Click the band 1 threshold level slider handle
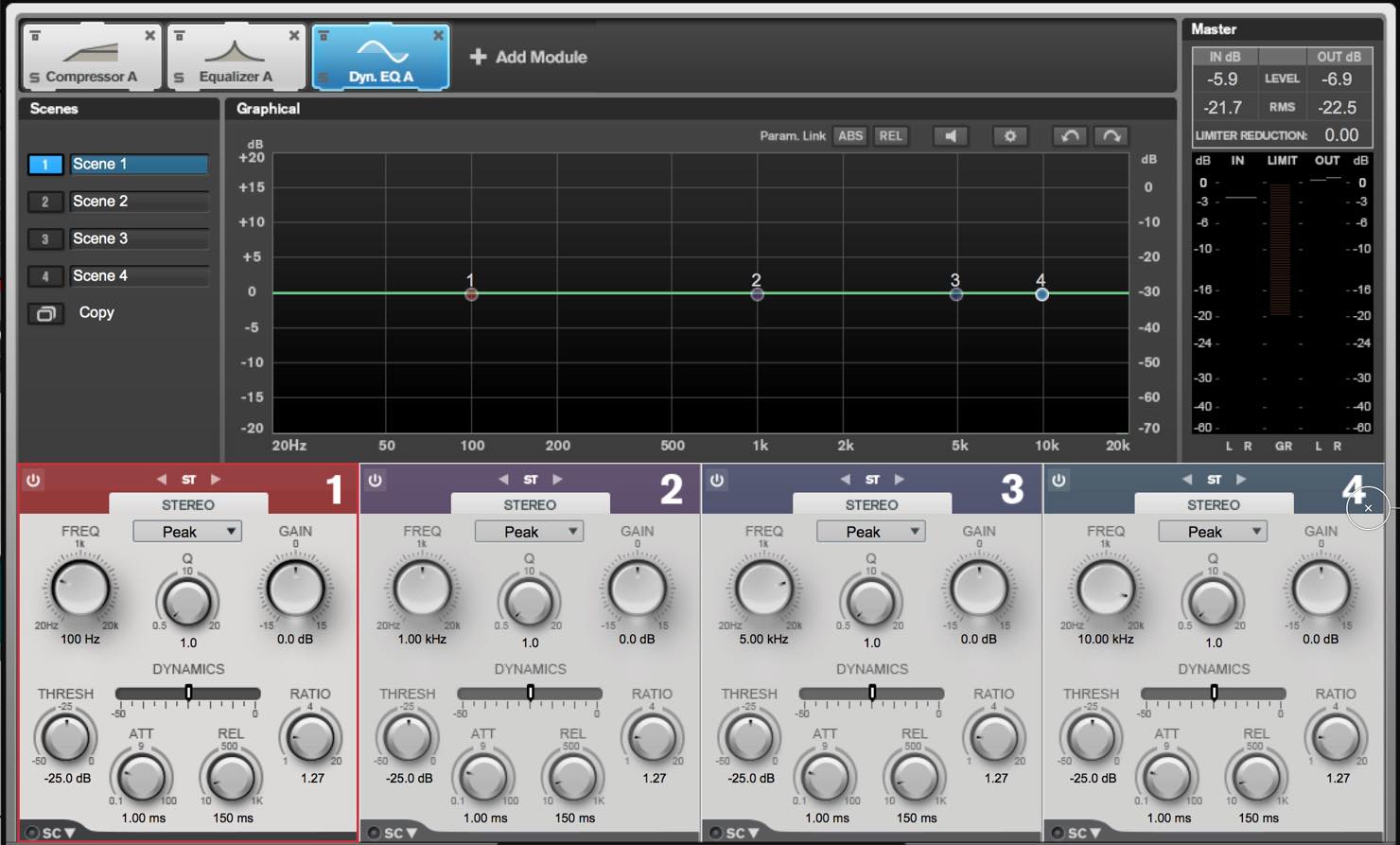The image size is (1400, 845). pyautogui.click(x=188, y=693)
